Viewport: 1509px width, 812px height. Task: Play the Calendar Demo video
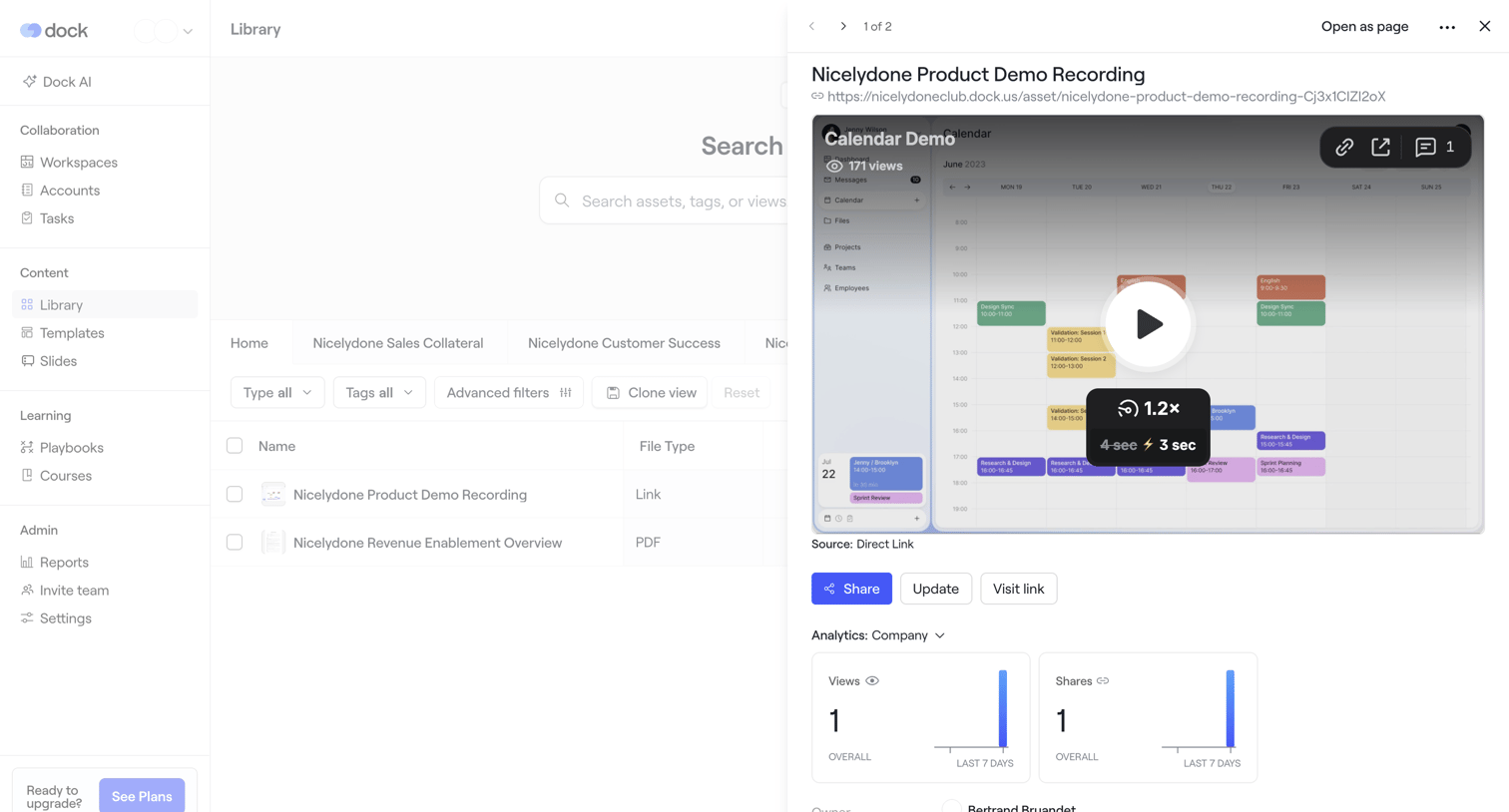1149,324
